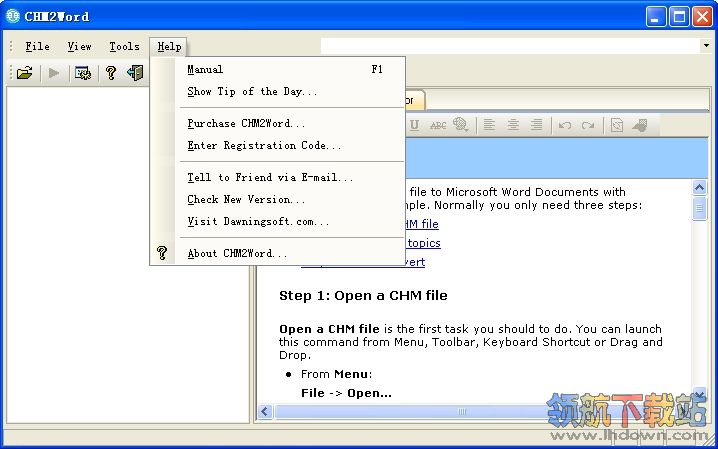Click the Exit door toolbar icon
This screenshot has width=718, height=449.
pos(136,73)
